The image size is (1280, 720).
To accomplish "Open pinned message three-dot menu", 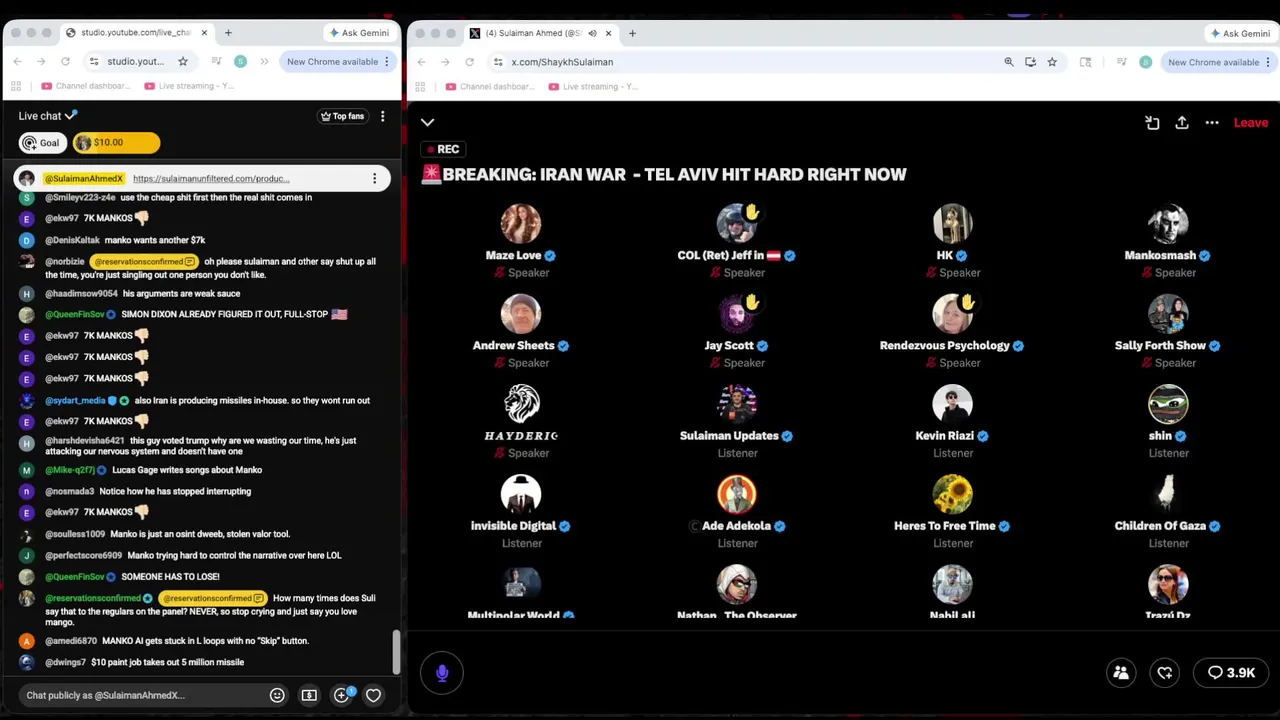I will point(375,179).
